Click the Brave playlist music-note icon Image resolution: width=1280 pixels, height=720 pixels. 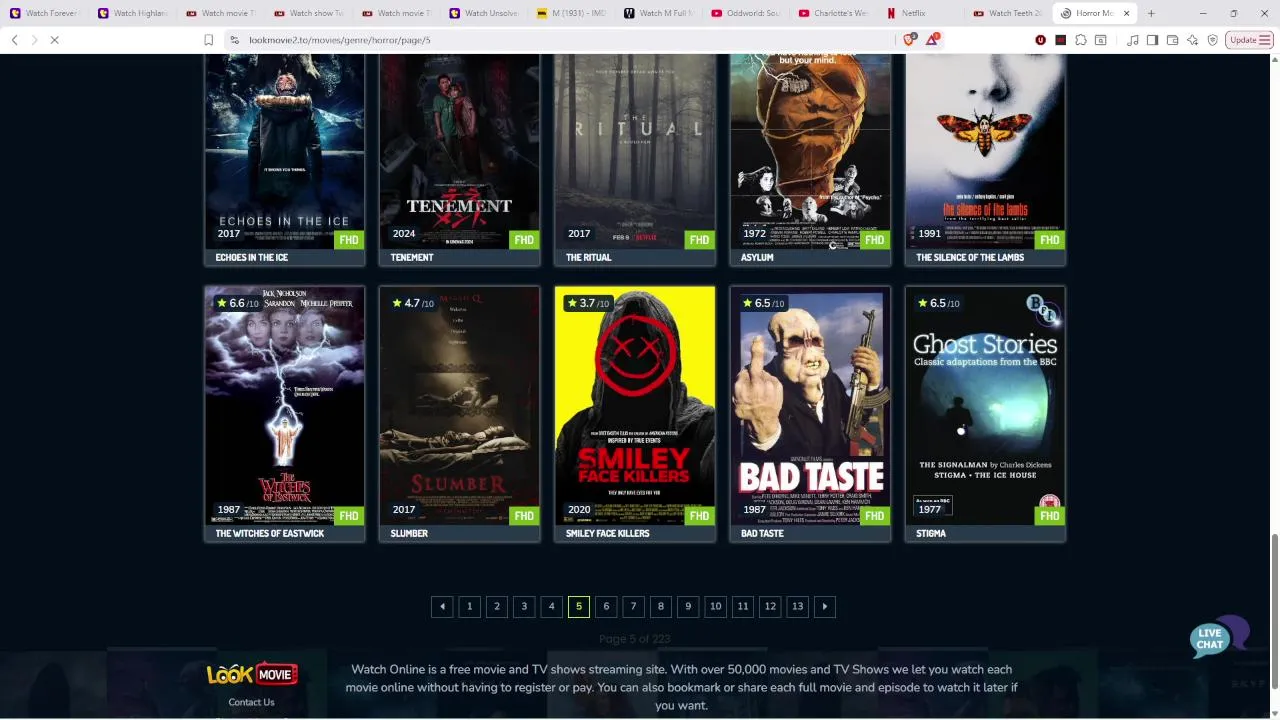(1133, 40)
